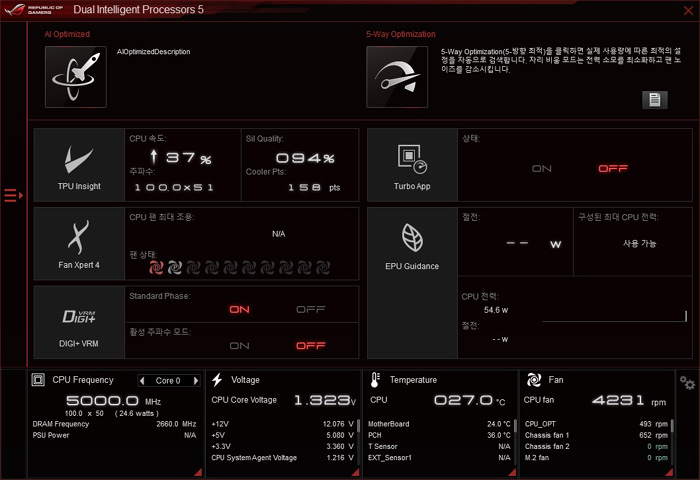
Task: Switch active frequency mode ON
Action: coord(239,346)
